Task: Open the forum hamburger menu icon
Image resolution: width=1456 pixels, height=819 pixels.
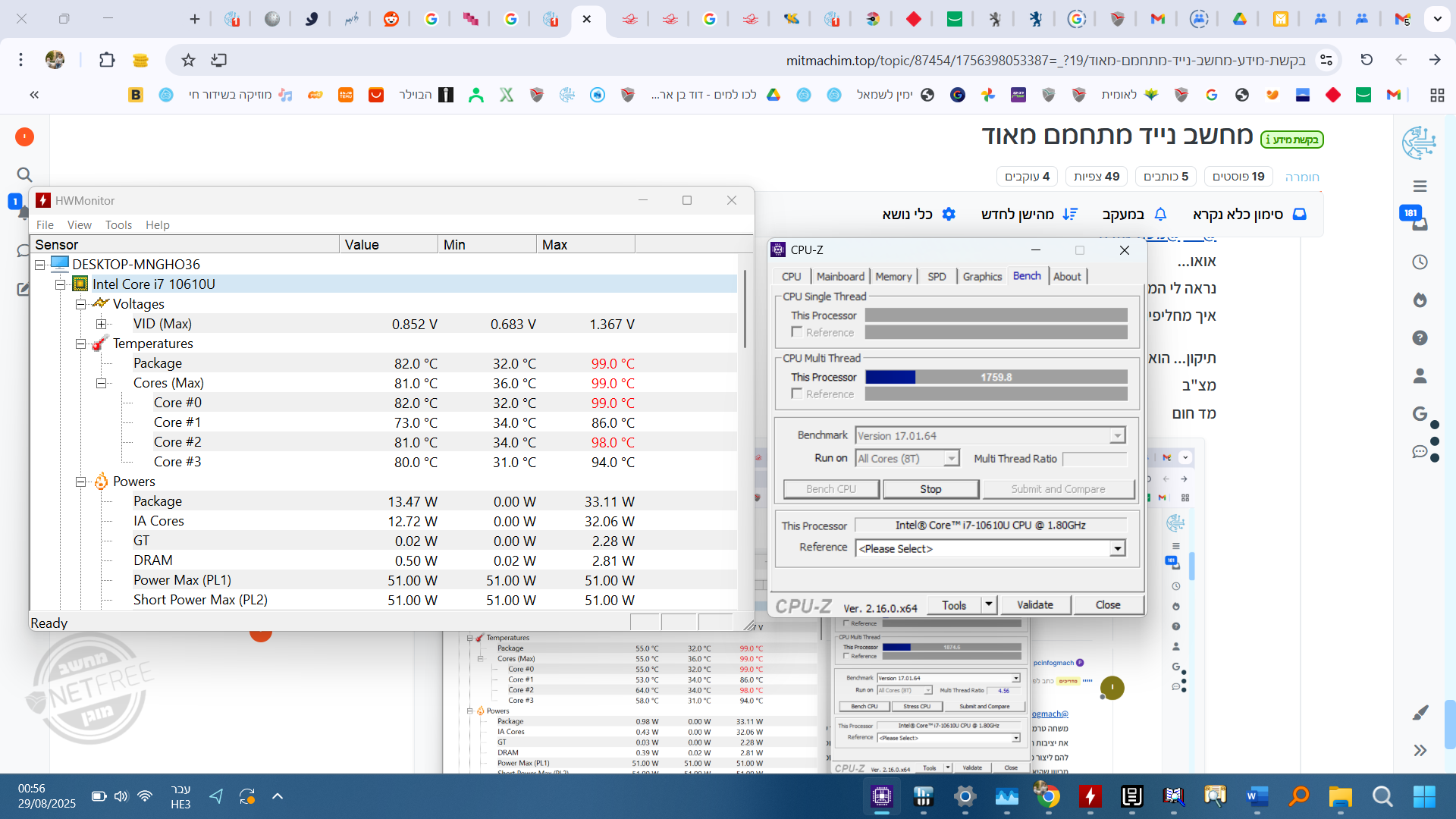Action: pyautogui.click(x=1420, y=186)
